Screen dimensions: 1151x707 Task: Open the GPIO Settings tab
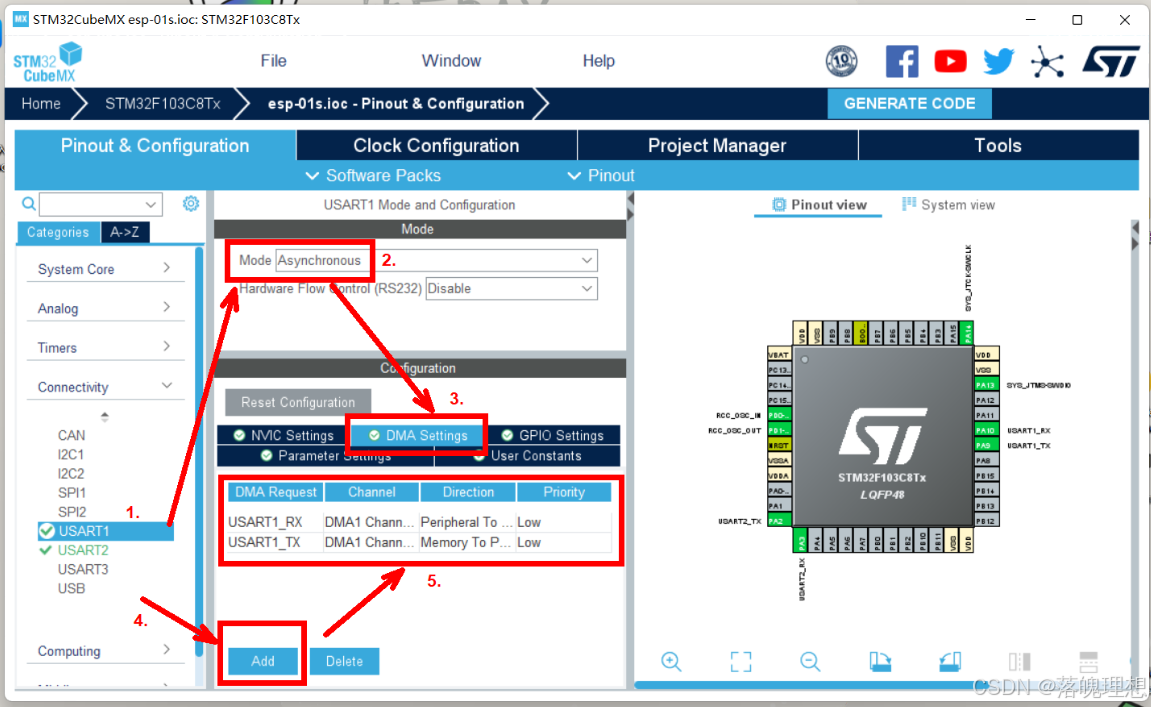[552, 435]
